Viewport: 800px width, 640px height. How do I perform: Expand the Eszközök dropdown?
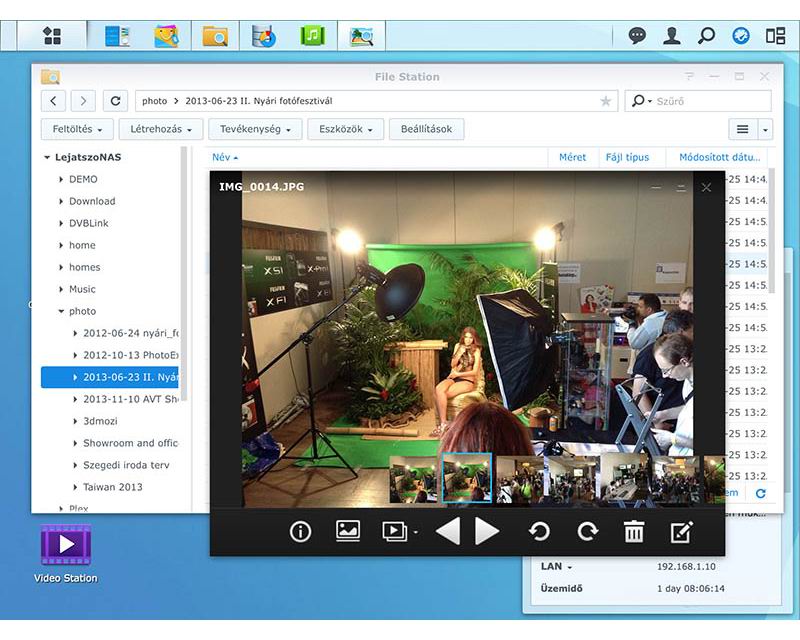point(345,129)
